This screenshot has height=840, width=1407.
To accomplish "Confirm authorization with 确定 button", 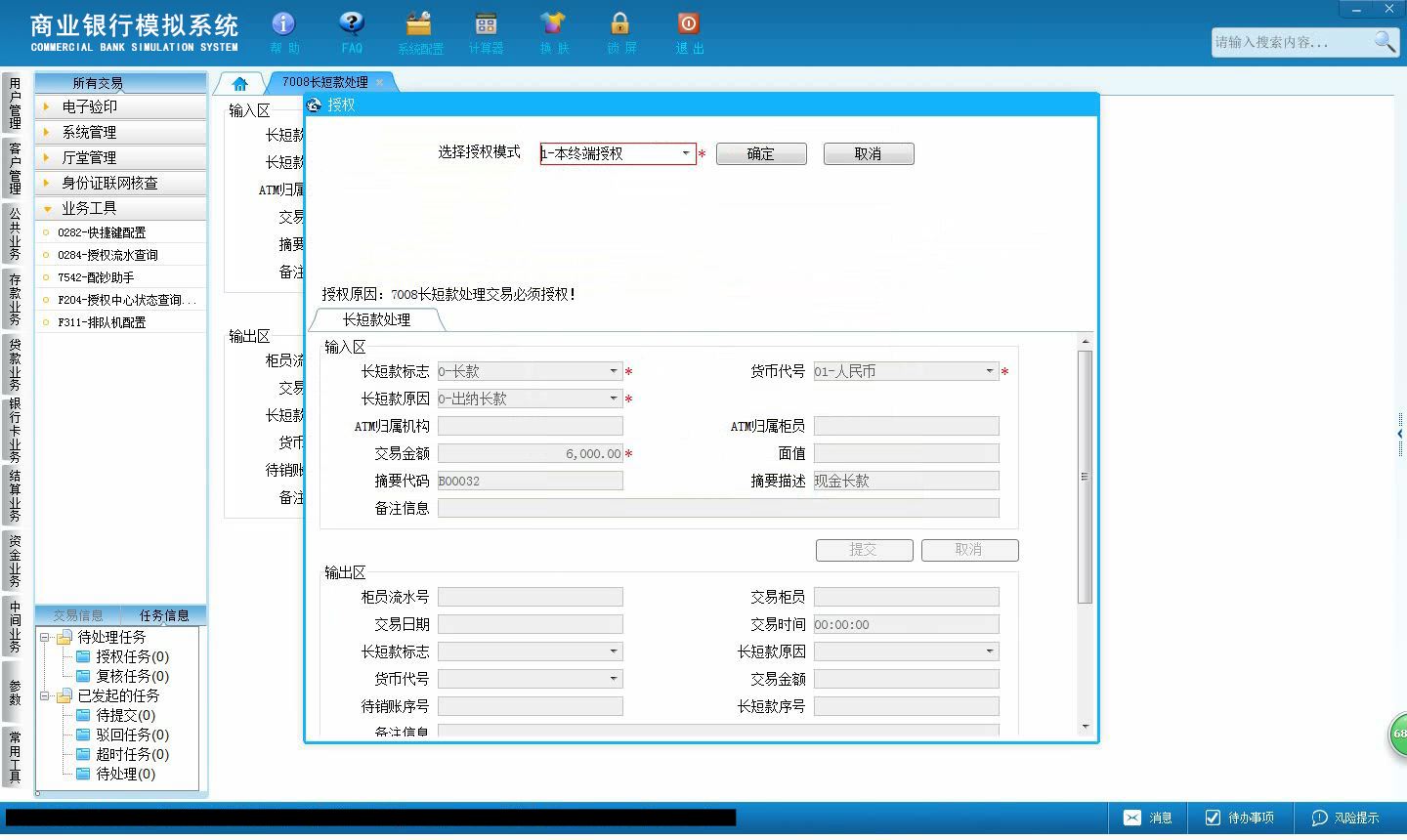I will pyautogui.click(x=761, y=154).
